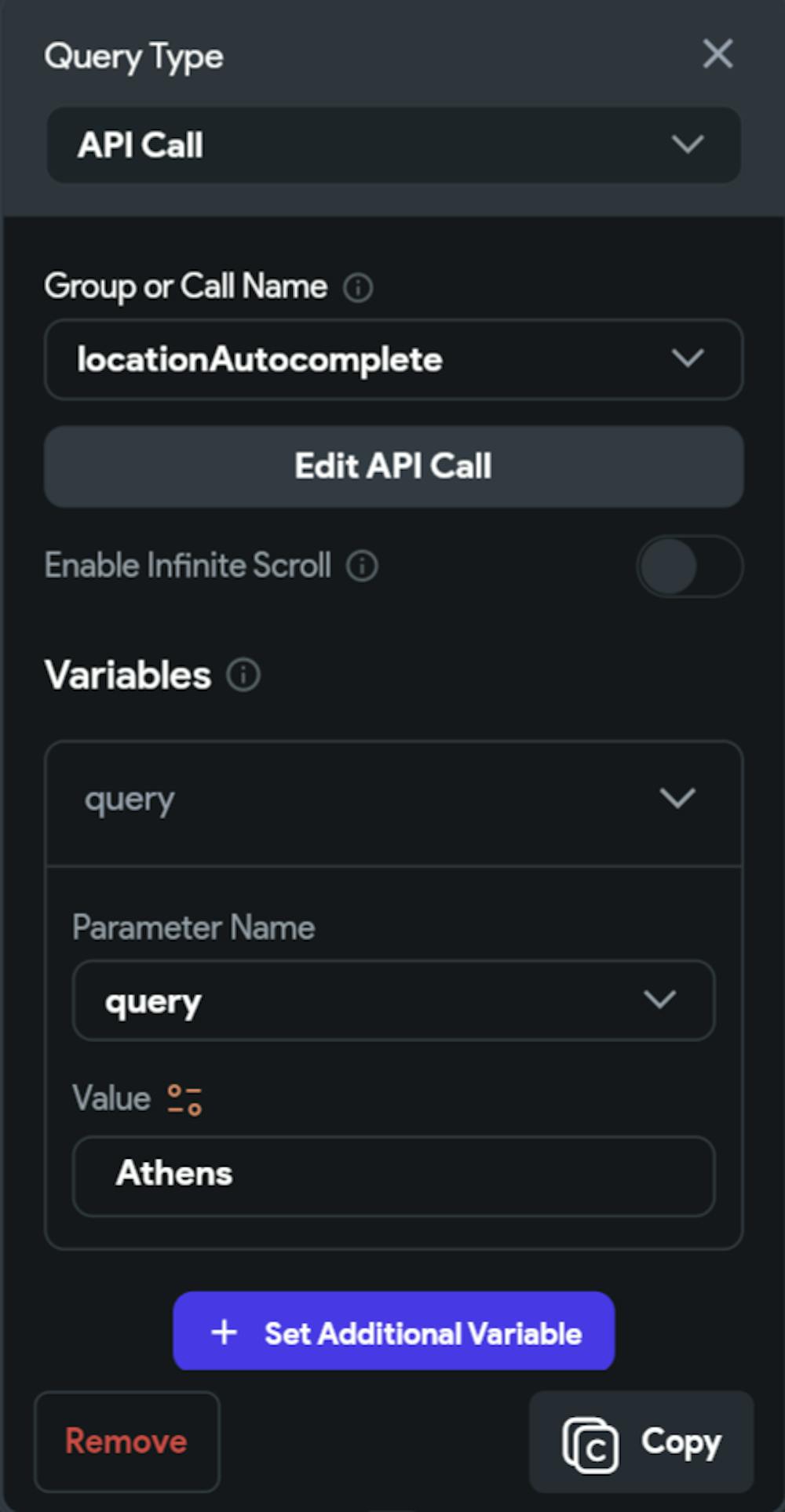Collapse the query variable section chevron
785x1512 pixels.
(x=677, y=799)
